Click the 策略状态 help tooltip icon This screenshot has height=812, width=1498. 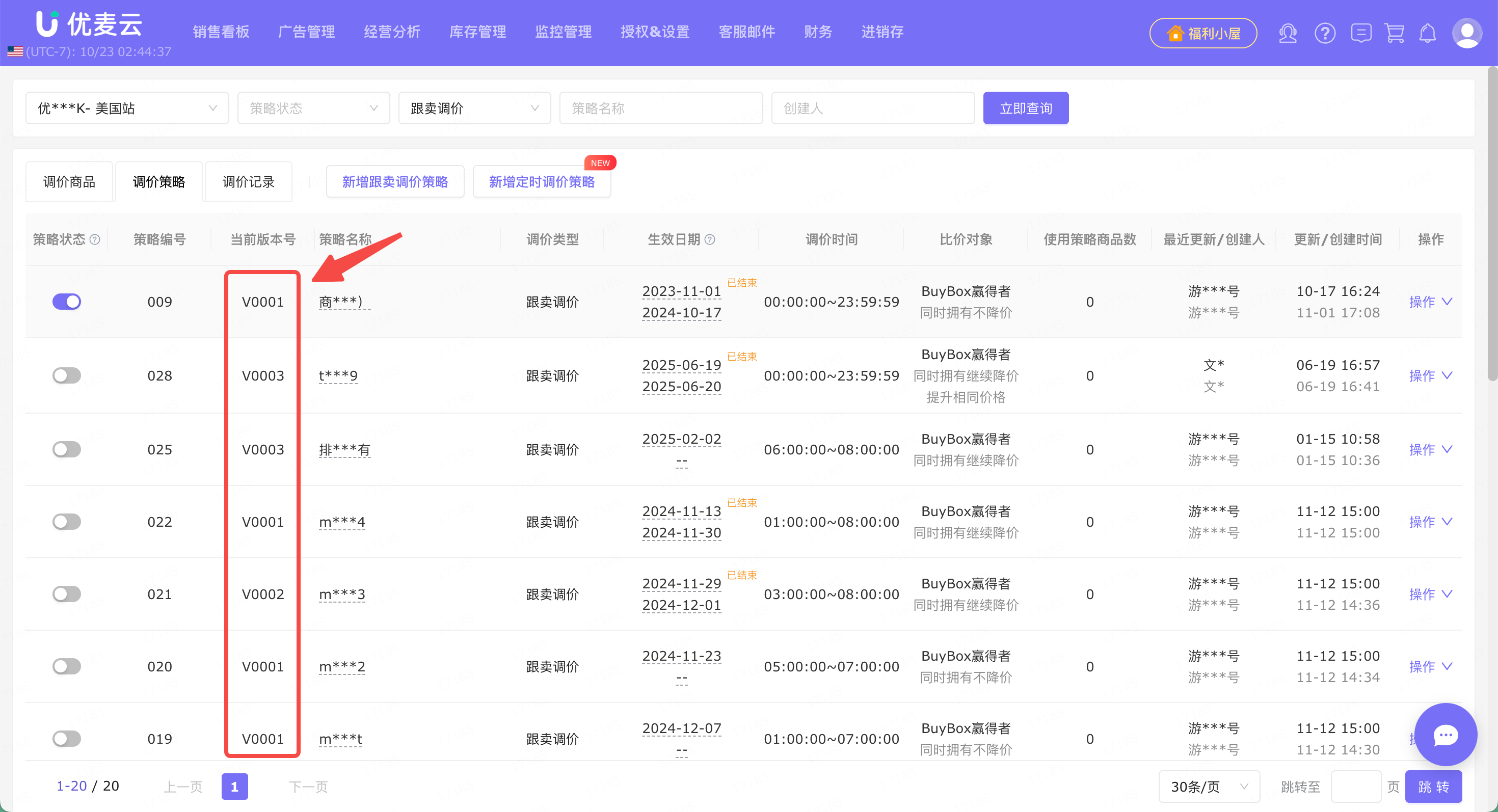coord(95,239)
